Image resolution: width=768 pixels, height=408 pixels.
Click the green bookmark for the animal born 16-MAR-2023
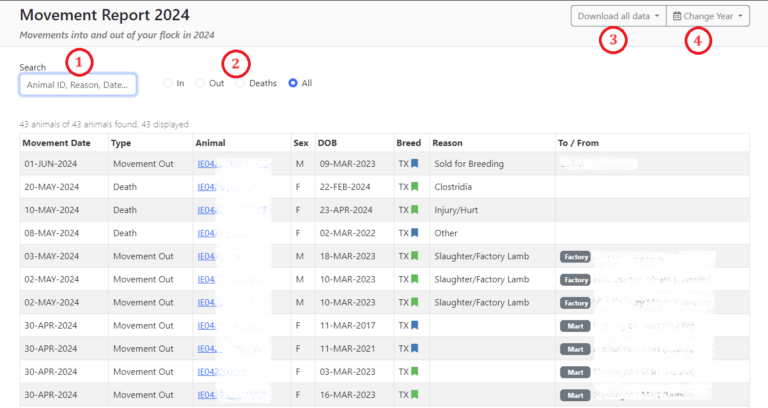(x=414, y=394)
